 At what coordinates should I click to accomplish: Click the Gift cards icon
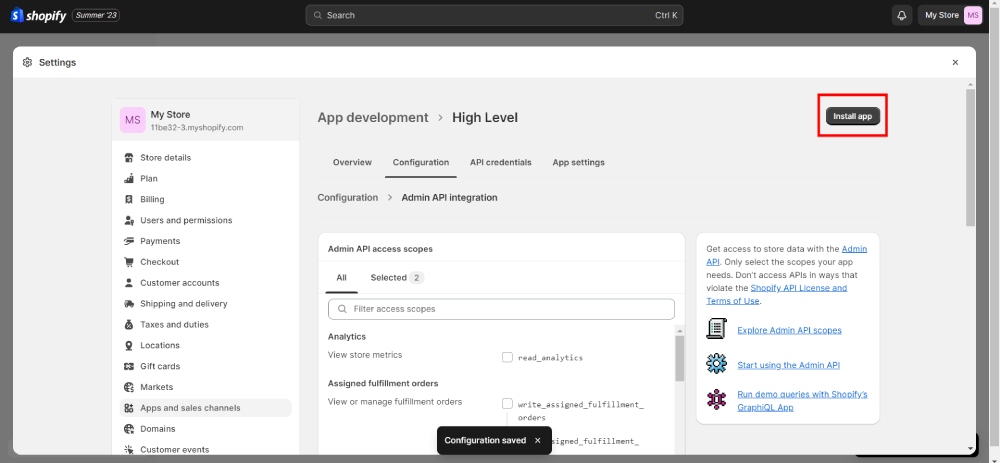point(129,366)
